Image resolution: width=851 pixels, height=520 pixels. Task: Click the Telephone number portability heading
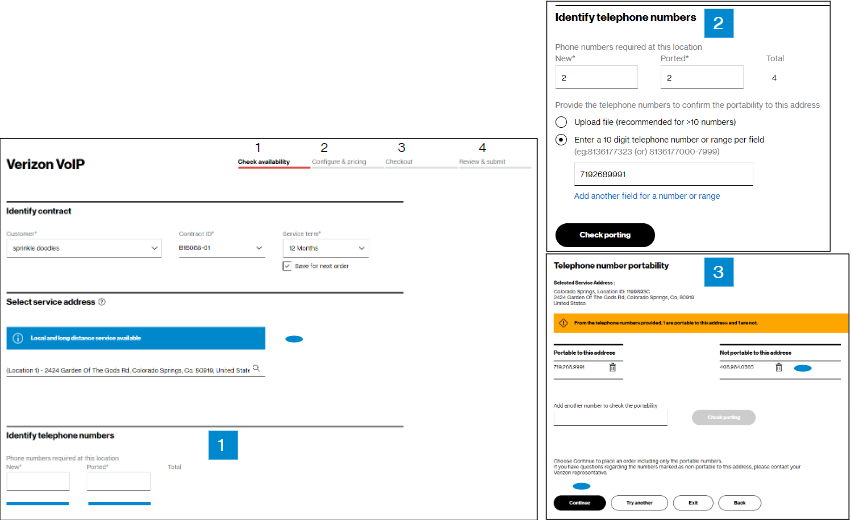[x=611, y=265]
